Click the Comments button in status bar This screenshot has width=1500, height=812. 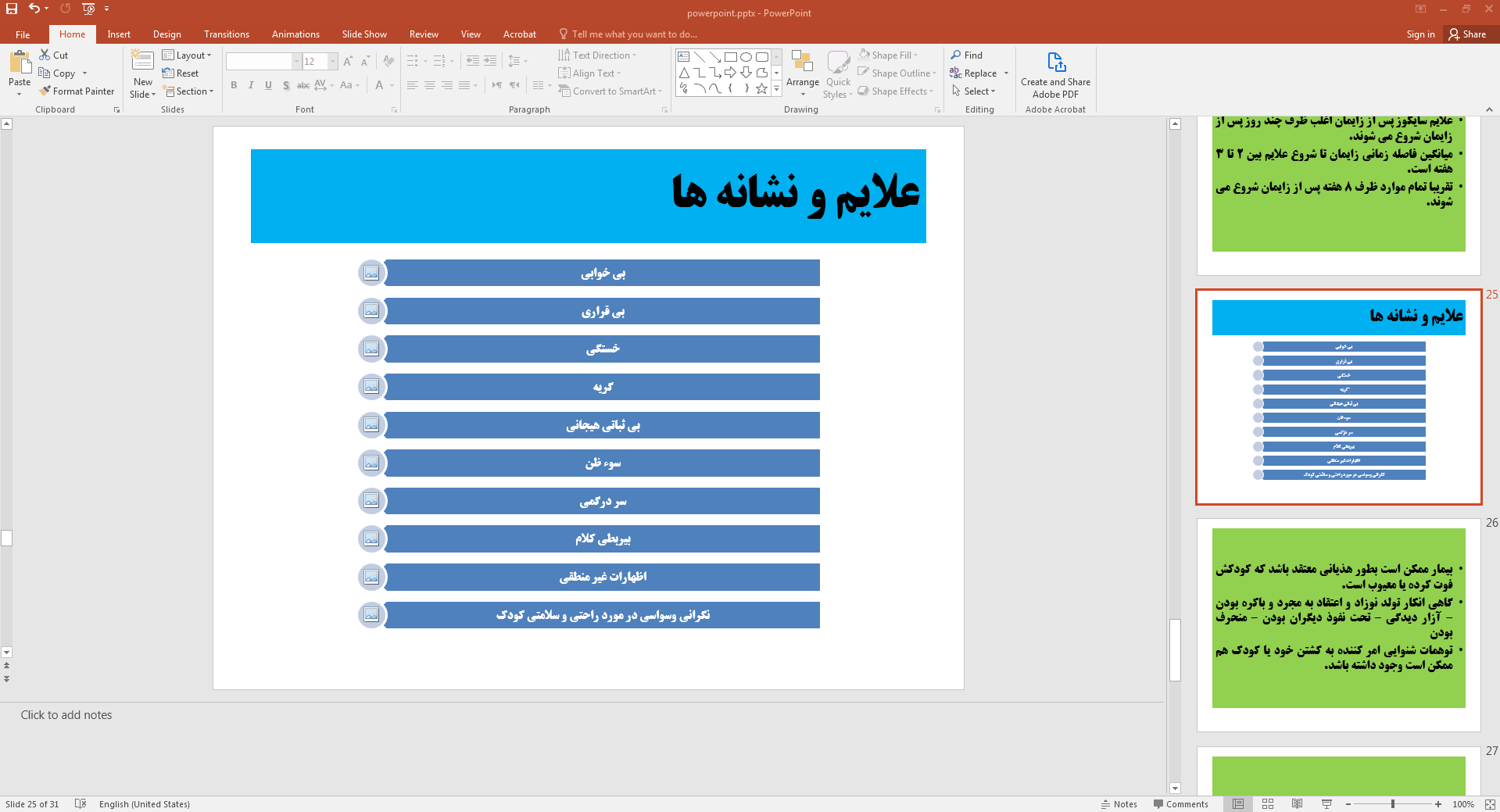1180,804
